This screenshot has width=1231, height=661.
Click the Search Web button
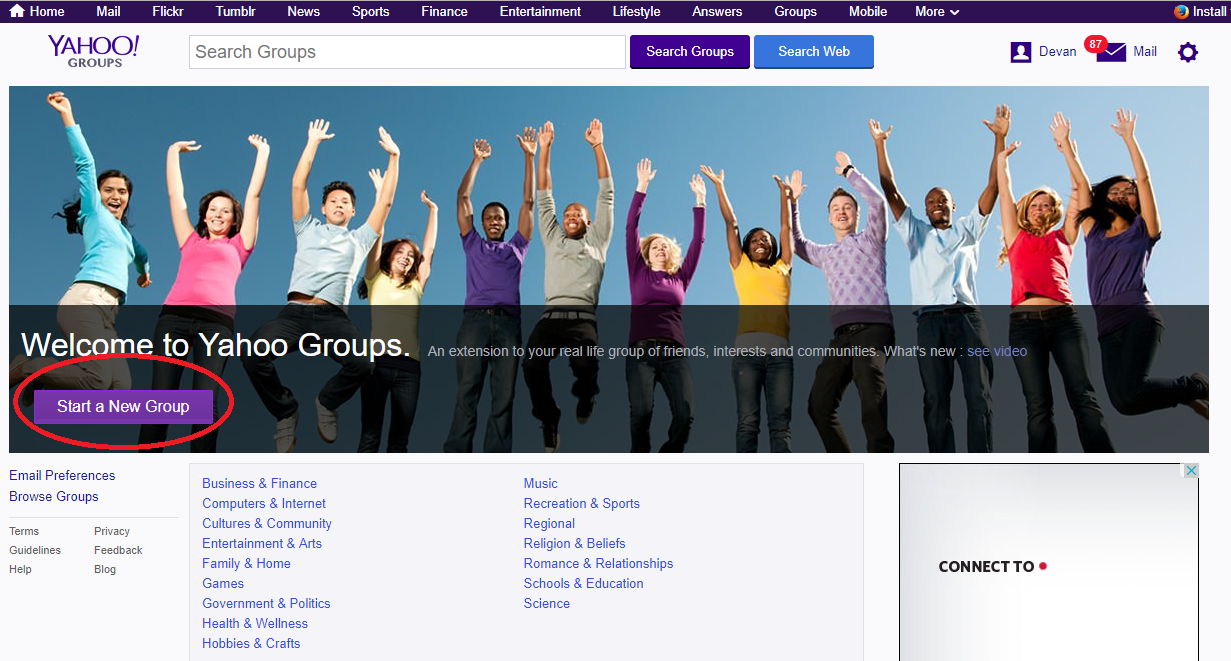point(814,52)
